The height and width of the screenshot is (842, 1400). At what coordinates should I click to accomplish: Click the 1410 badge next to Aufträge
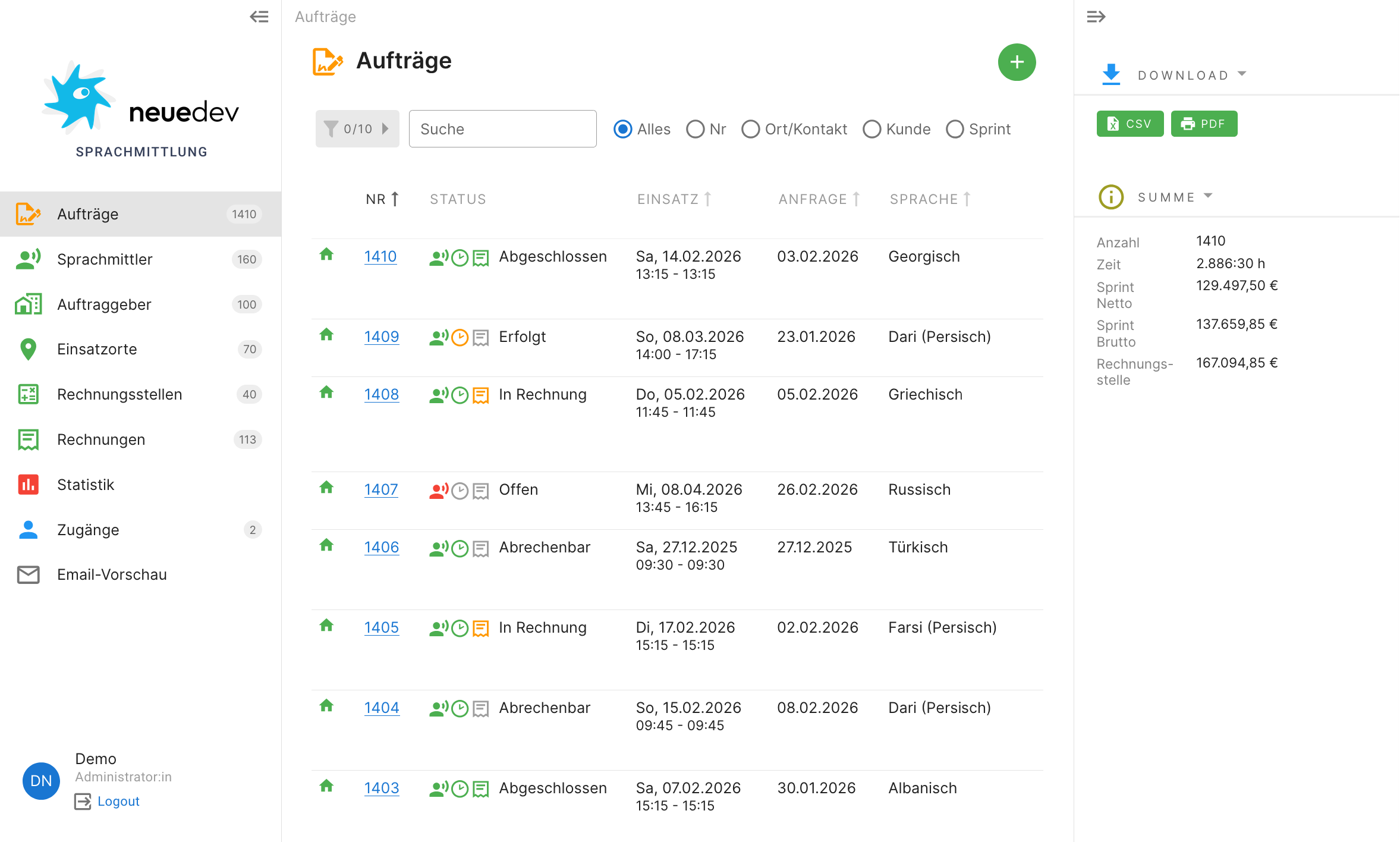point(244,214)
